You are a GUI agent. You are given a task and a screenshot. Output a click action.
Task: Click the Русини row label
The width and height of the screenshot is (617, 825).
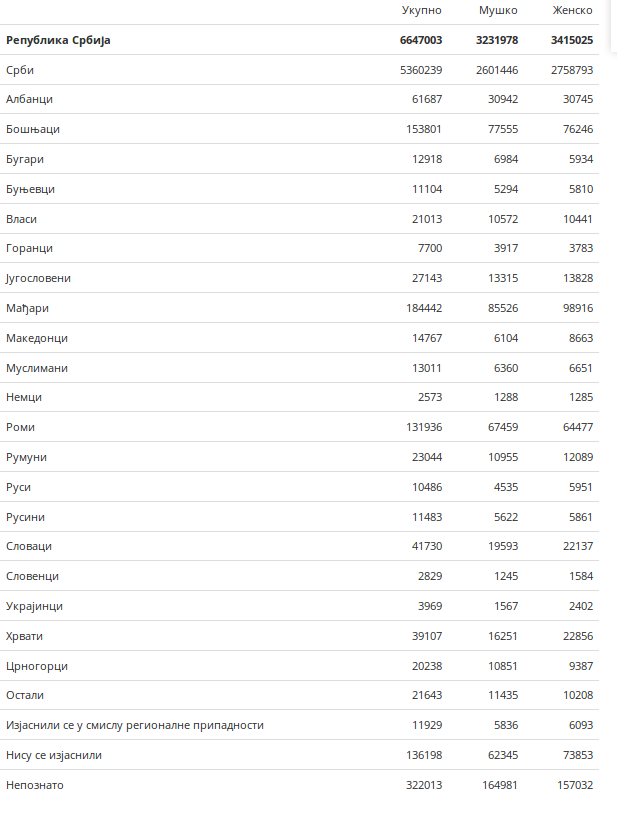(25, 517)
